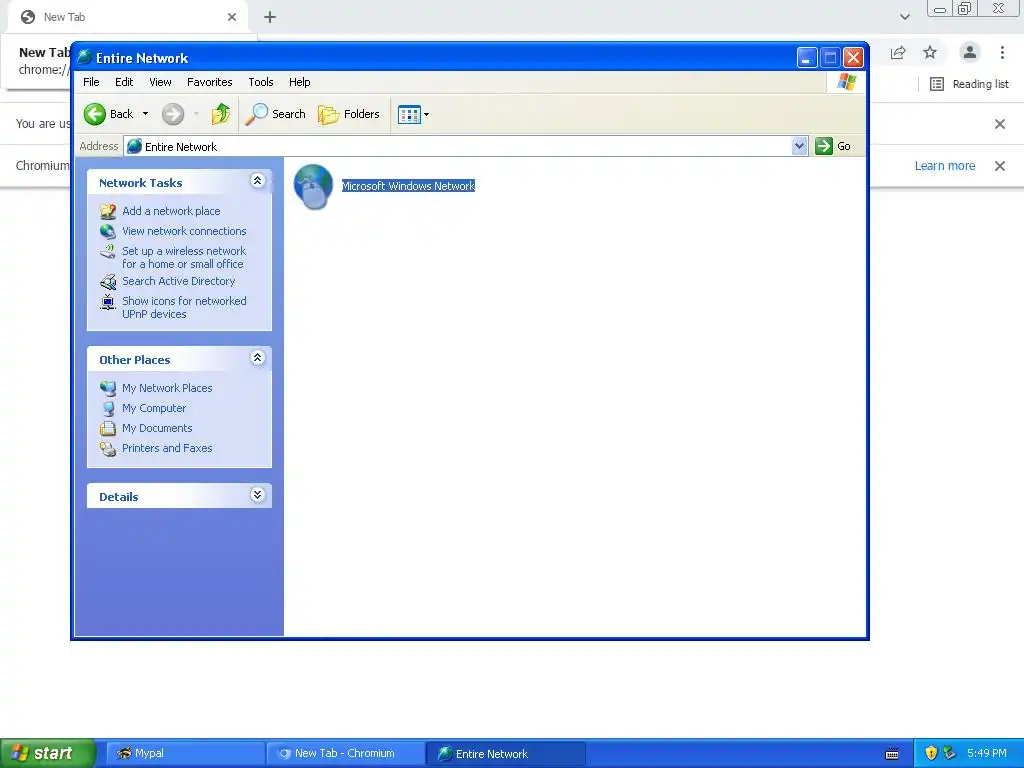Open the View menu
The width and height of the screenshot is (1024, 768).
coord(160,82)
